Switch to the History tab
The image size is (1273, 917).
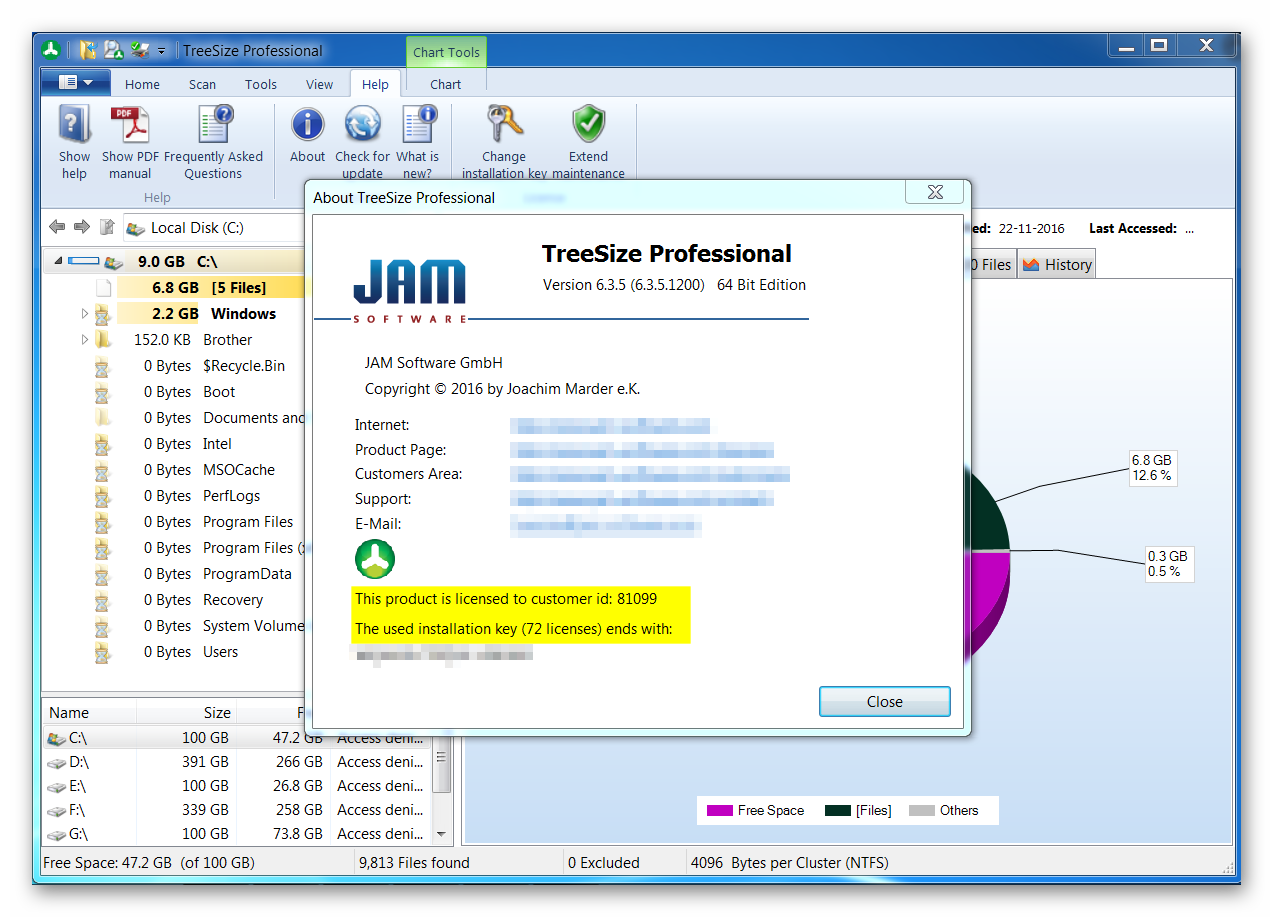pyautogui.click(x=1057, y=265)
